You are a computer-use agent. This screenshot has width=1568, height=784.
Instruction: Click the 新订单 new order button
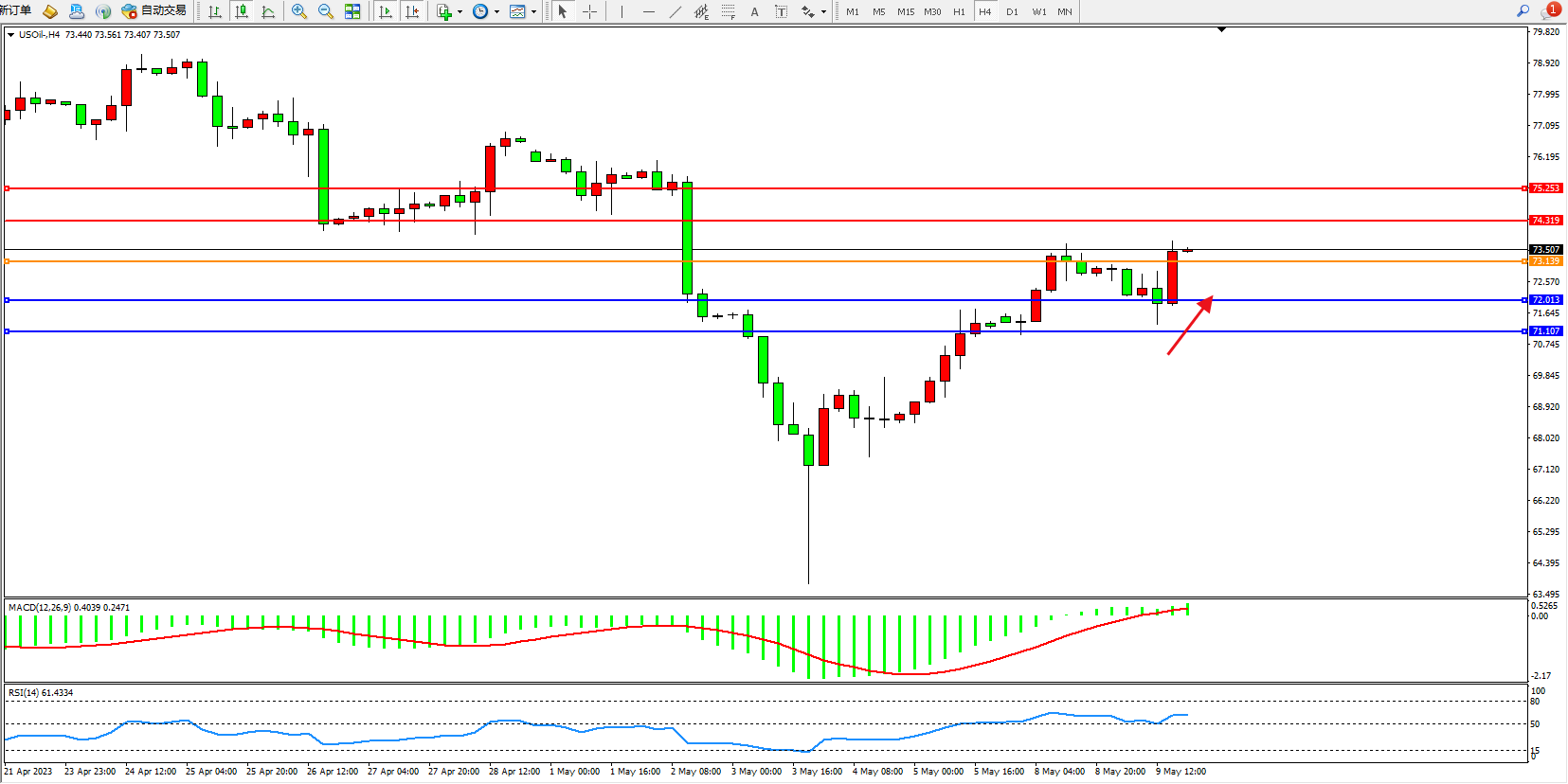click(x=16, y=10)
